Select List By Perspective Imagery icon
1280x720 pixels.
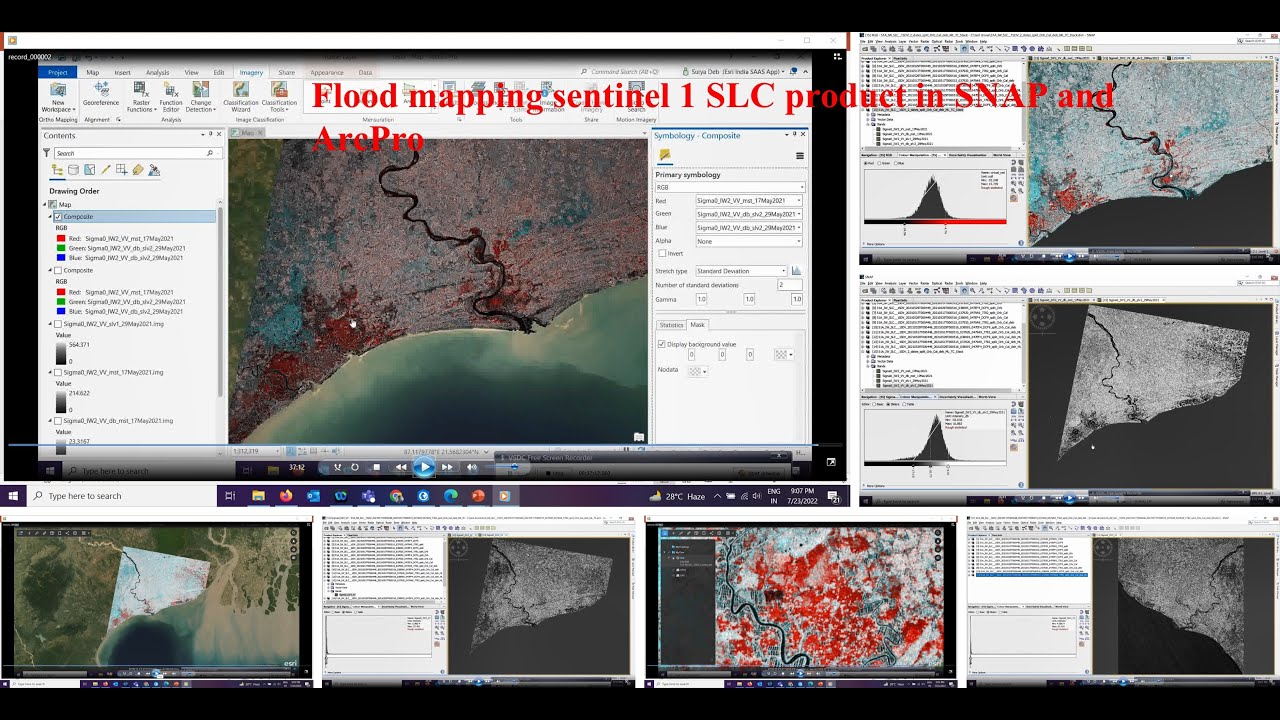[154, 170]
